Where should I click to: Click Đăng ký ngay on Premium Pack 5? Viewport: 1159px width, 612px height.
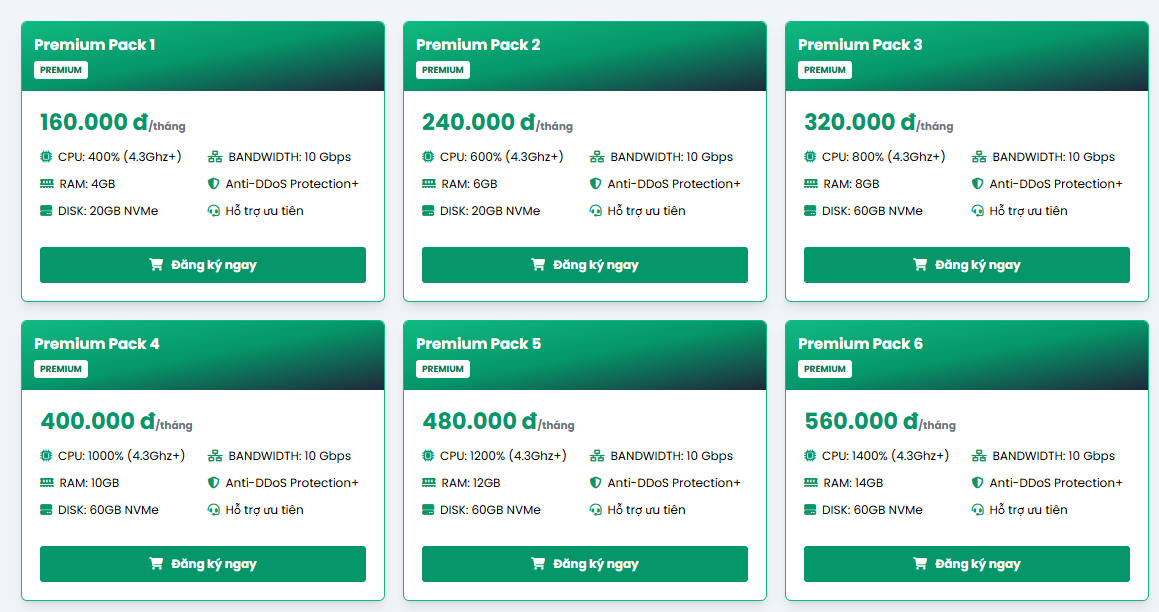point(584,564)
